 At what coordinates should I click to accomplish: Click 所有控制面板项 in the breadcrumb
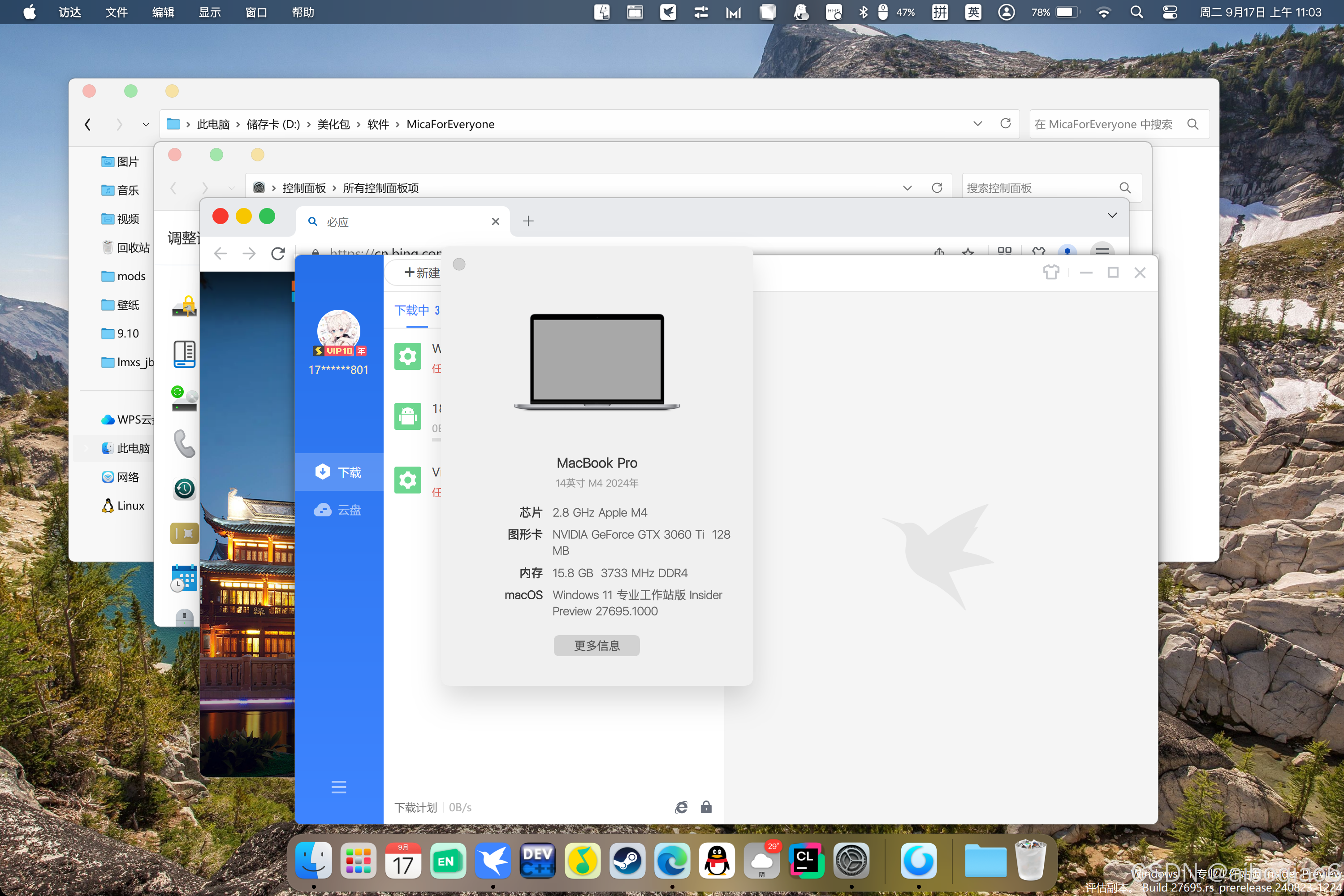point(380,188)
